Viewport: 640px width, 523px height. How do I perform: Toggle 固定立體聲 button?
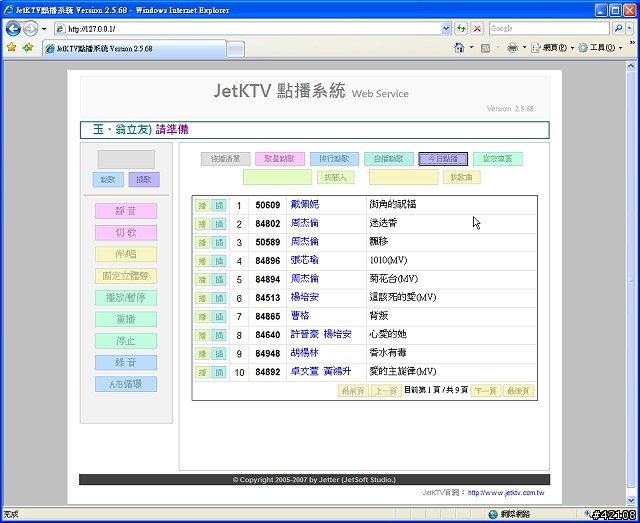tap(126, 276)
